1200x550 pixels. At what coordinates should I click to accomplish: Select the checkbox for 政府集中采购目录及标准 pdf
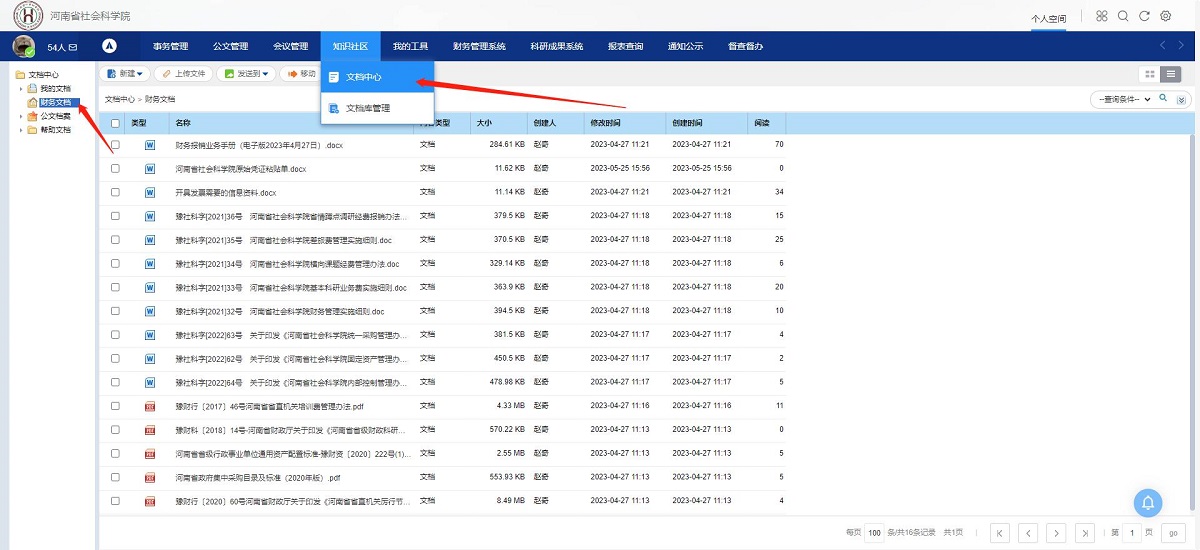(x=115, y=477)
